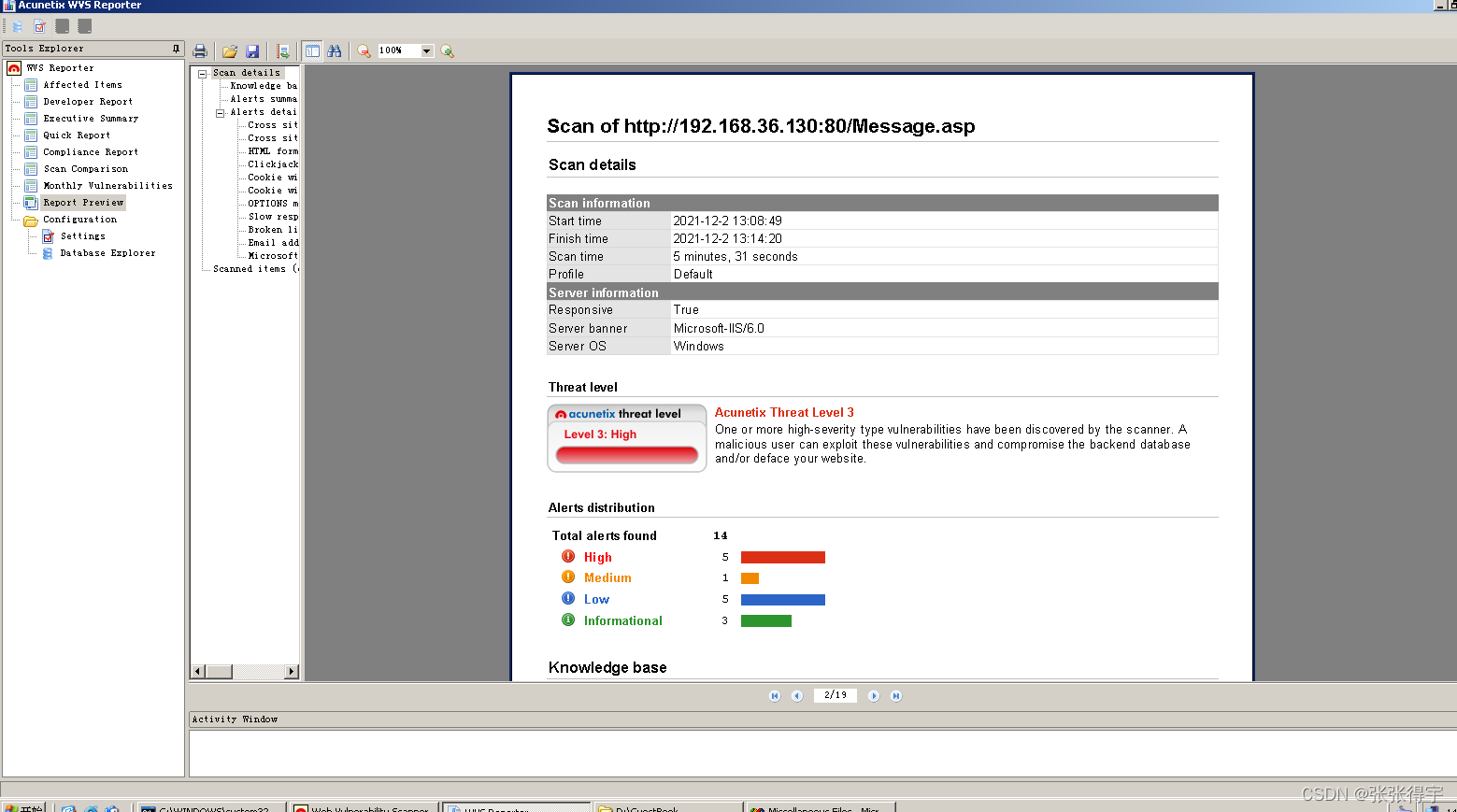Click the Informational alerts label

[x=622, y=621]
